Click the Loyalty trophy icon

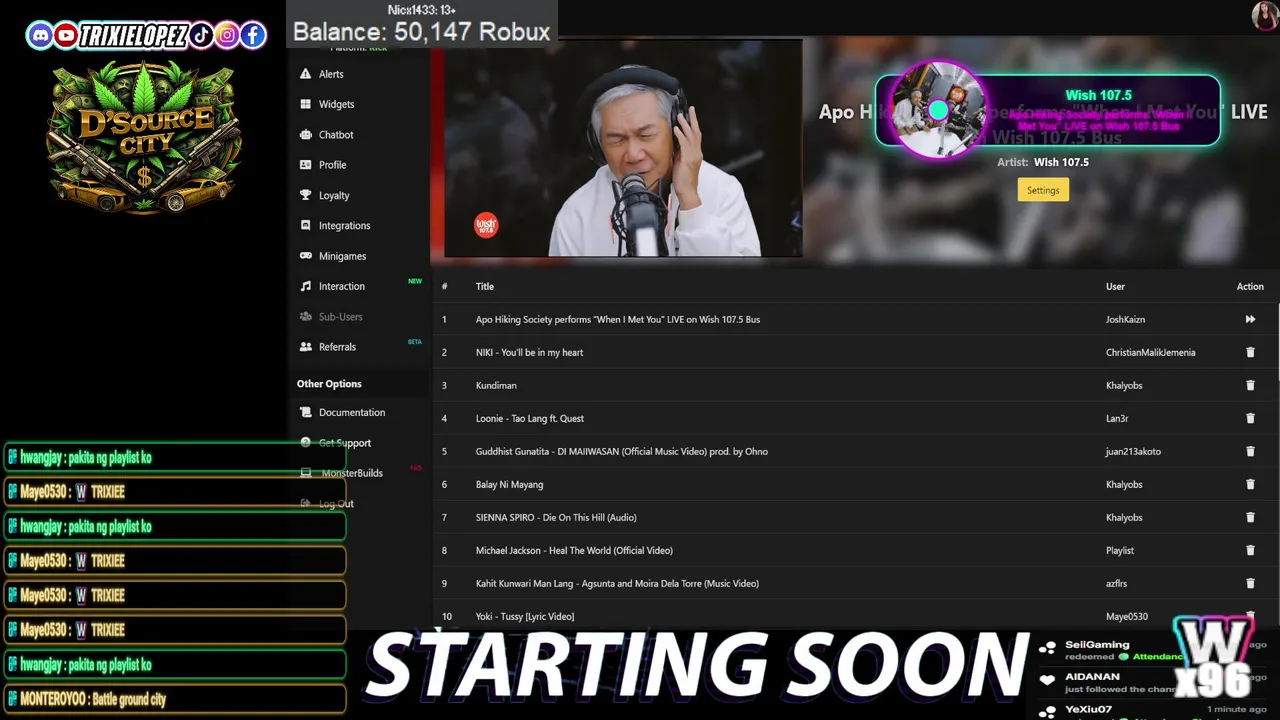tap(306, 196)
